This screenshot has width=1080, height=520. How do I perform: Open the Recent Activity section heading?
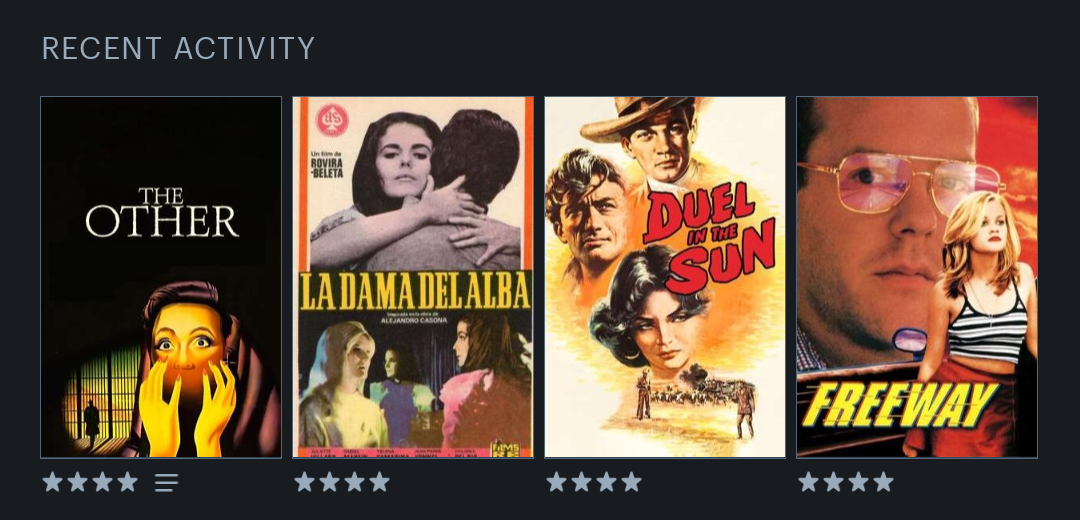pyautogui.click(x=178, y=49)
